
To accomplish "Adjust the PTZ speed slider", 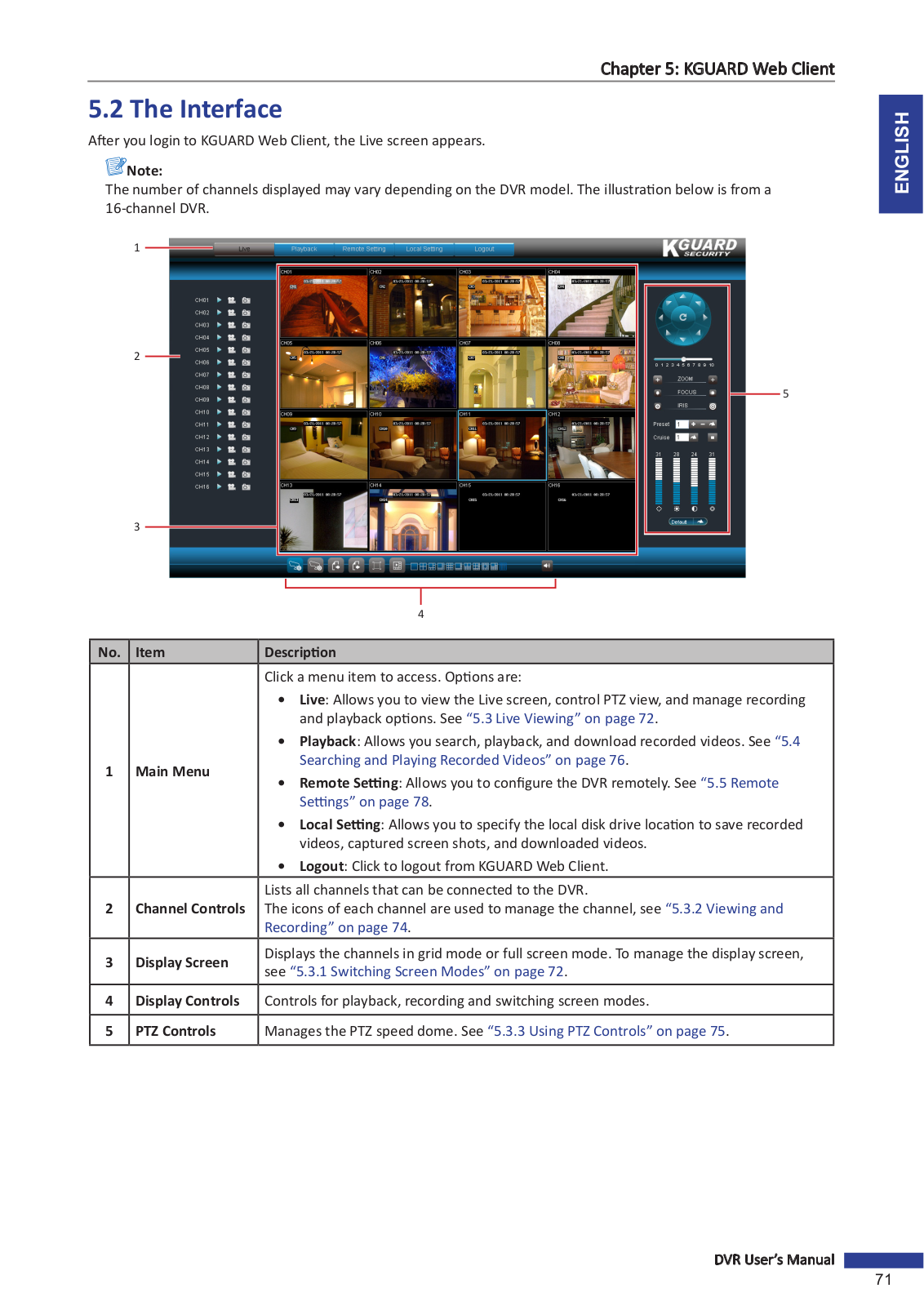I will pyautogui.click(x=683, y=359).
